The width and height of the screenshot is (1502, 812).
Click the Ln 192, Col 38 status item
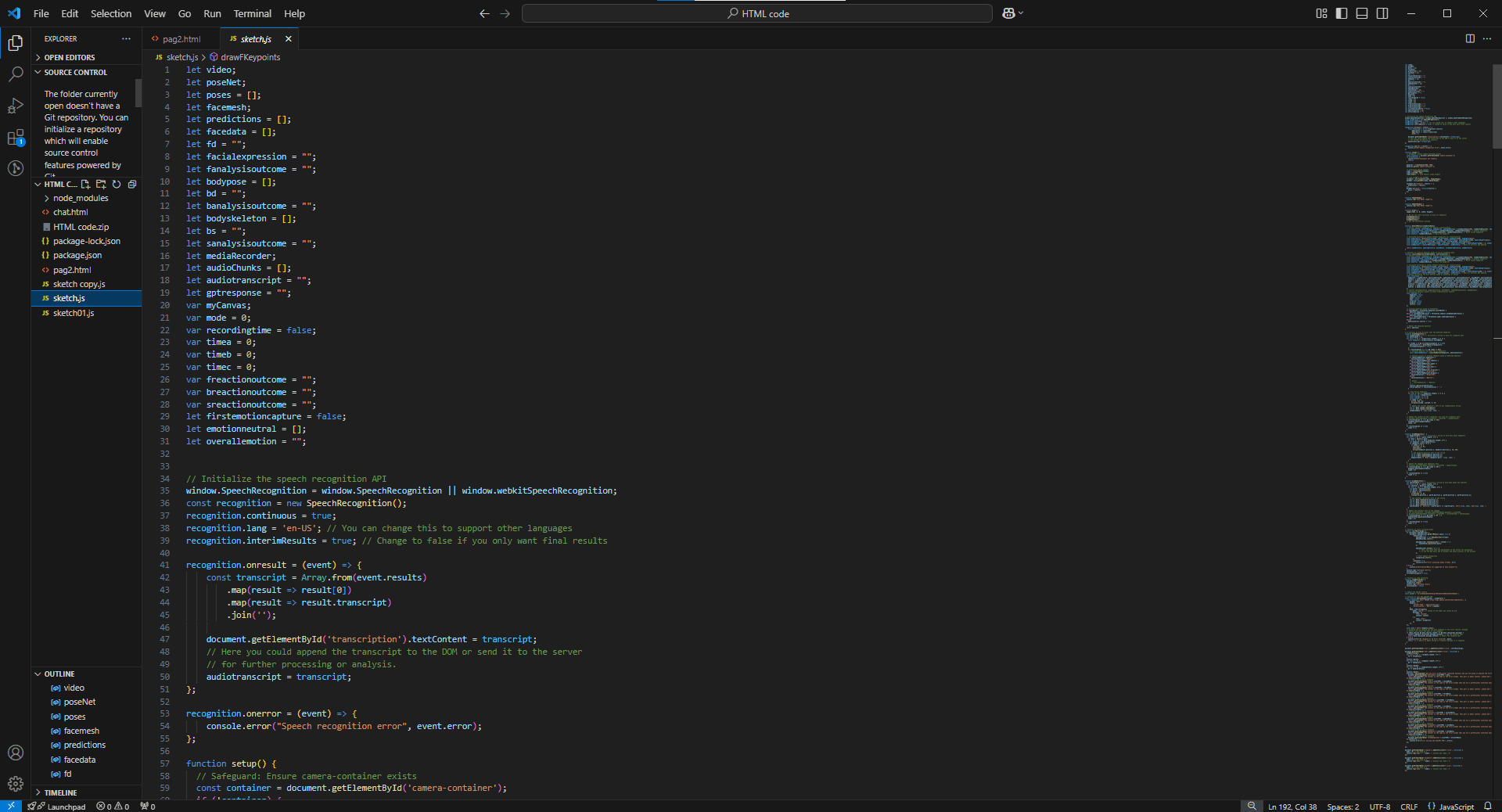[1292, 807]
